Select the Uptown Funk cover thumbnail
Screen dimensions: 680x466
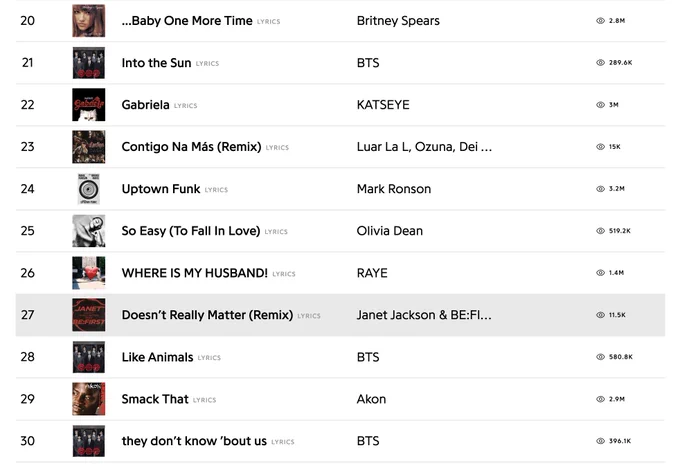click(x=88, y=189)
